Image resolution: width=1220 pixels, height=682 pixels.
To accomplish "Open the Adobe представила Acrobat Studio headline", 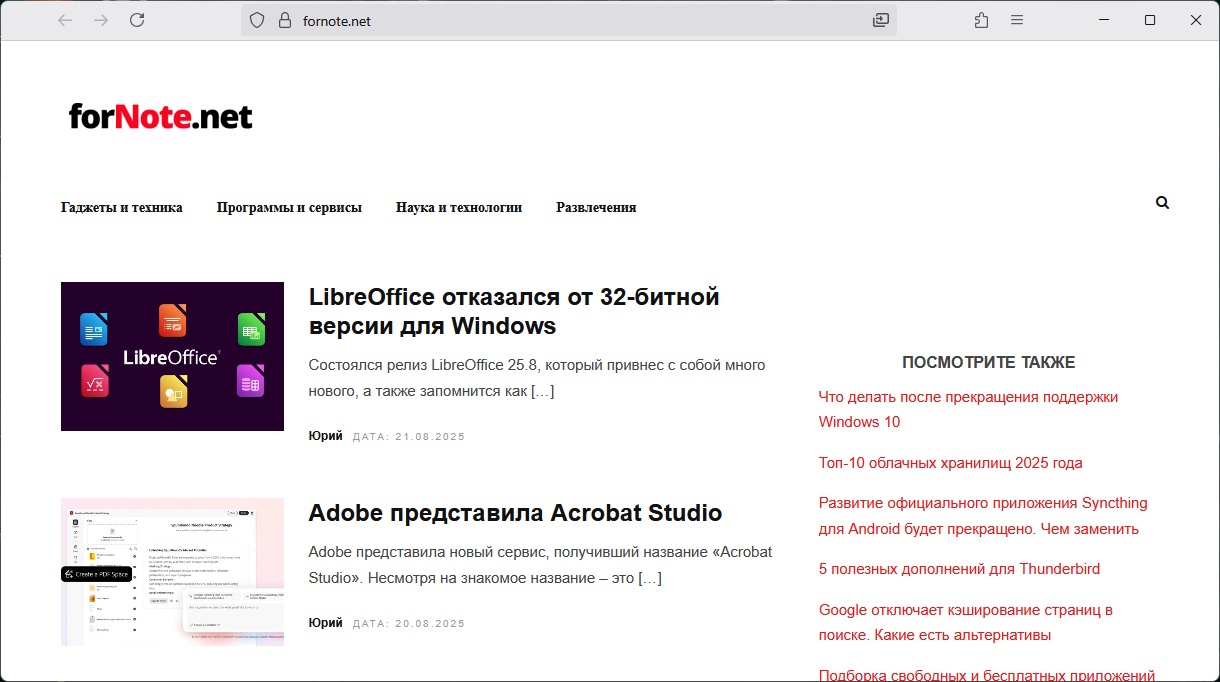I will coord(515,513).
